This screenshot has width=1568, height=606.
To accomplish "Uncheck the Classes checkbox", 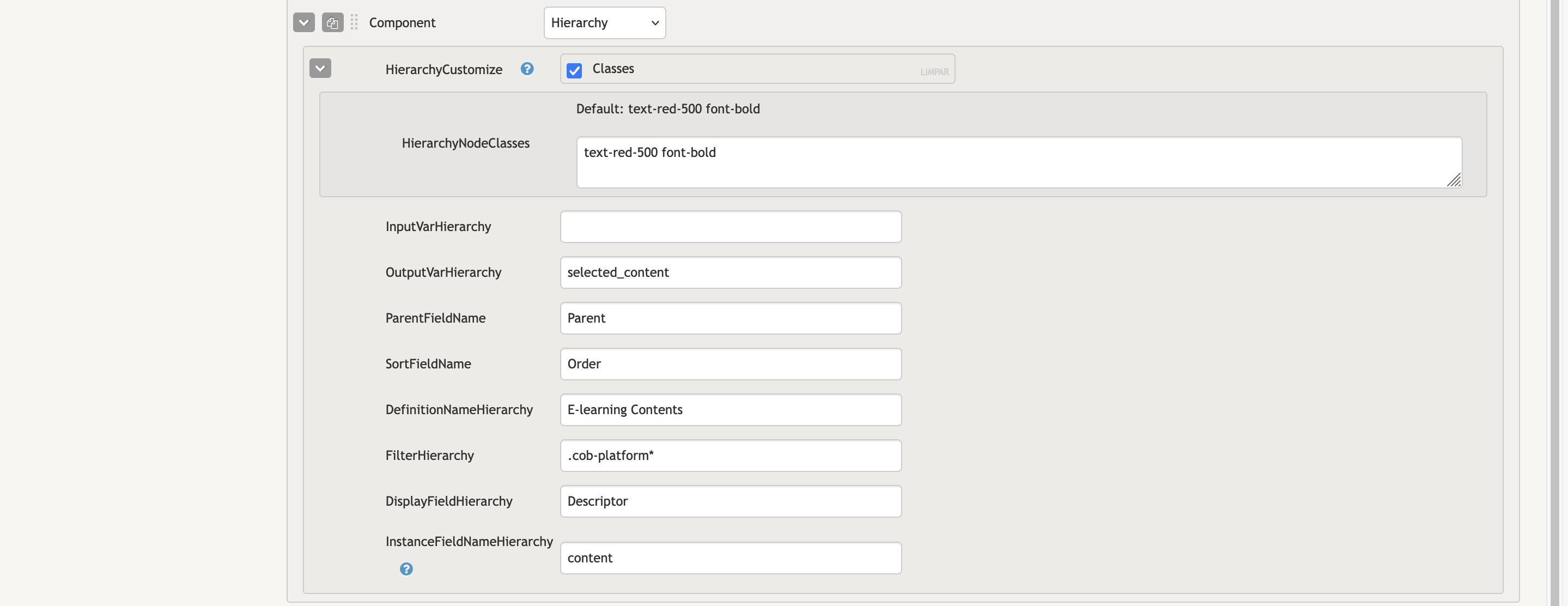I will (574, 70).
